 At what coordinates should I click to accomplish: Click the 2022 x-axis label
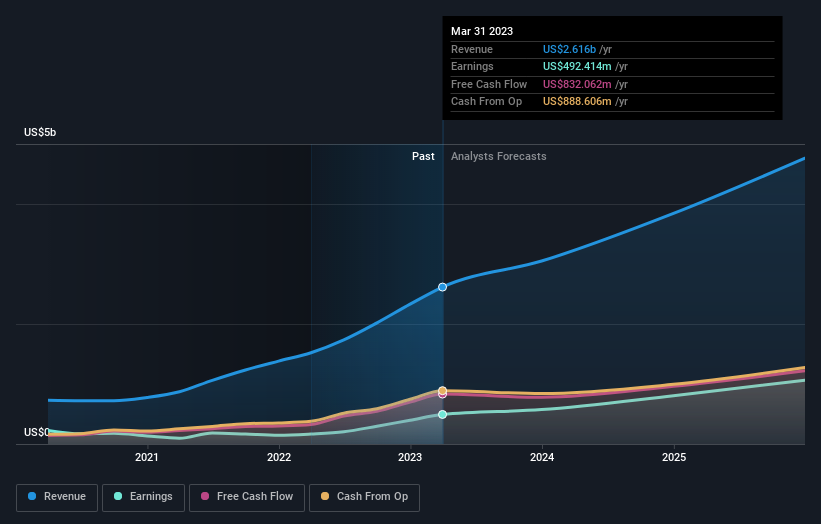pyautogui.click(x=279, y=457)
